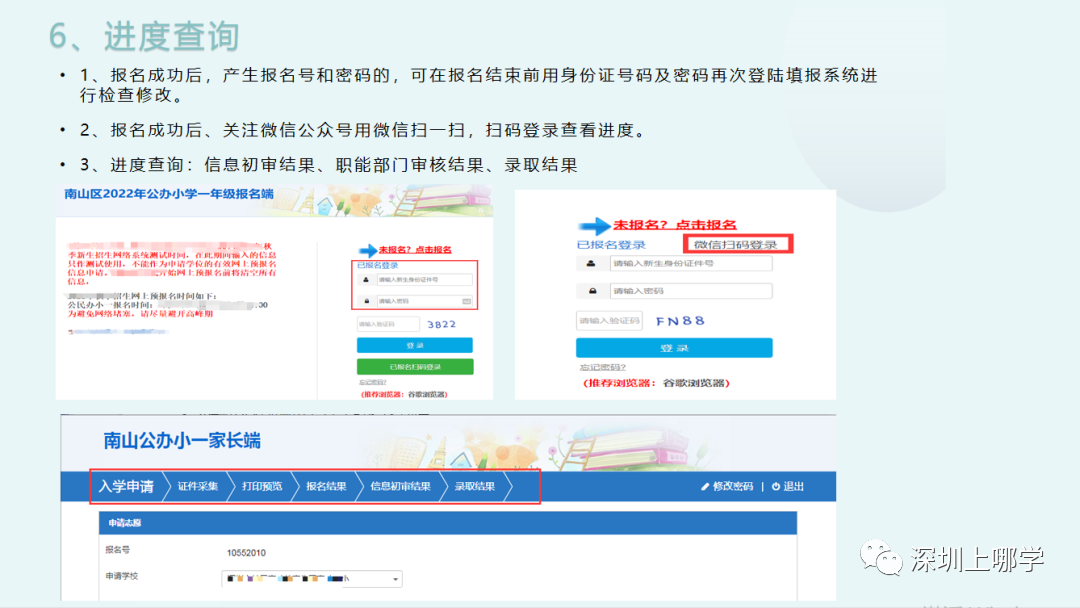Click 未报名？点击报名 link above the 3822 form
Screen dimensions: 1080x608
click(415, 250)
